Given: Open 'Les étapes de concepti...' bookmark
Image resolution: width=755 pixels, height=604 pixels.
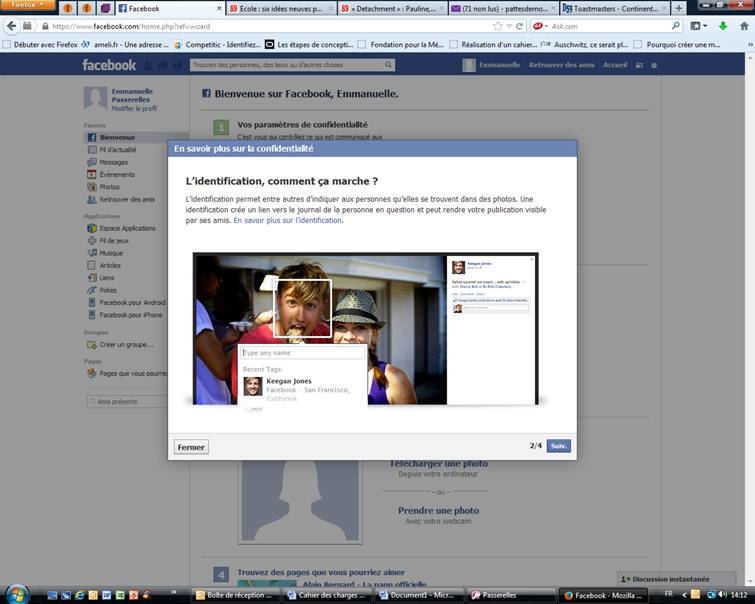Looking at the screenshot, I should (310, 45).
